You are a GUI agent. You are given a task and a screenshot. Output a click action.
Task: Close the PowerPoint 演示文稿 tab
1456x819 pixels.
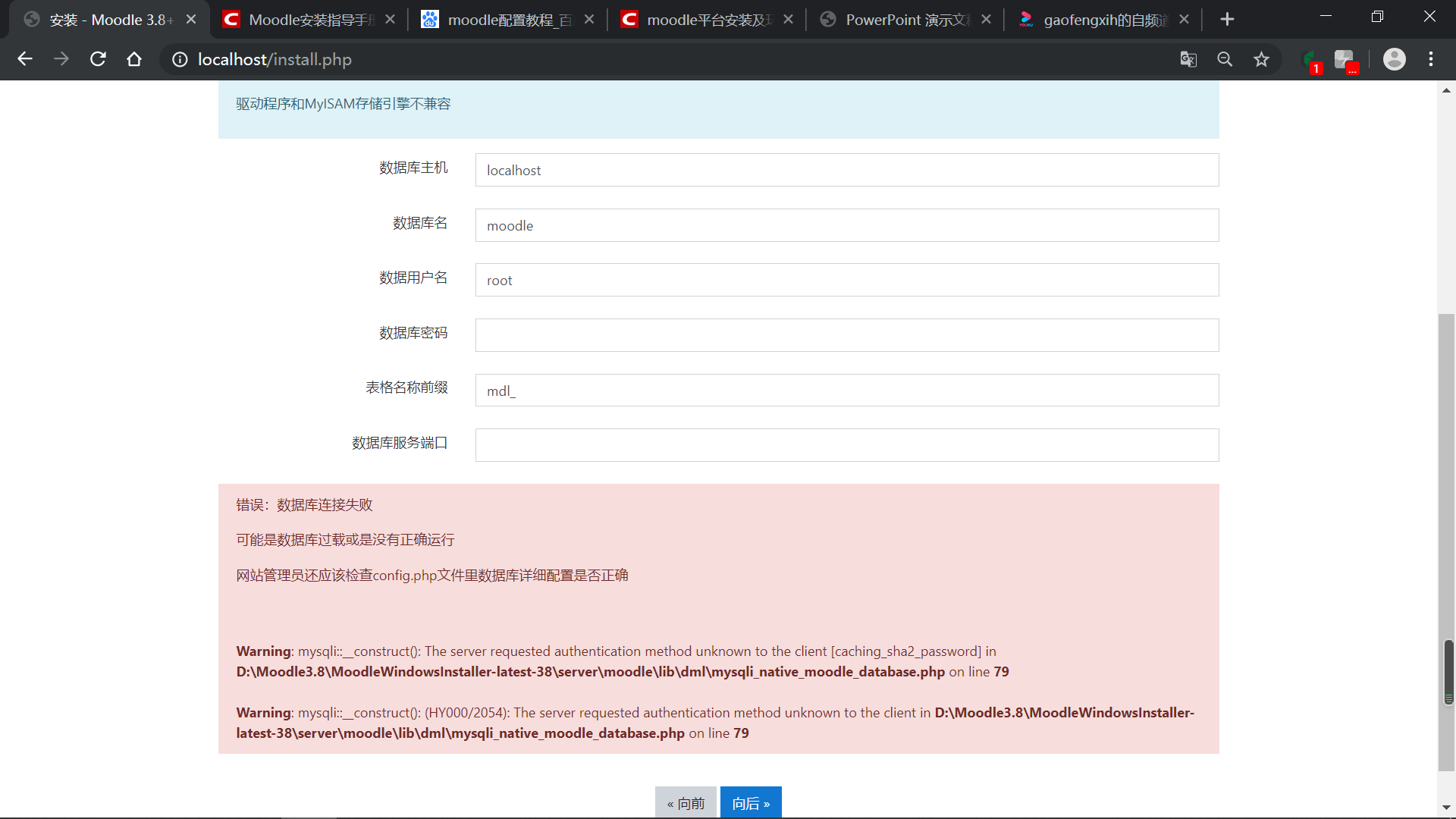[986, 20]
